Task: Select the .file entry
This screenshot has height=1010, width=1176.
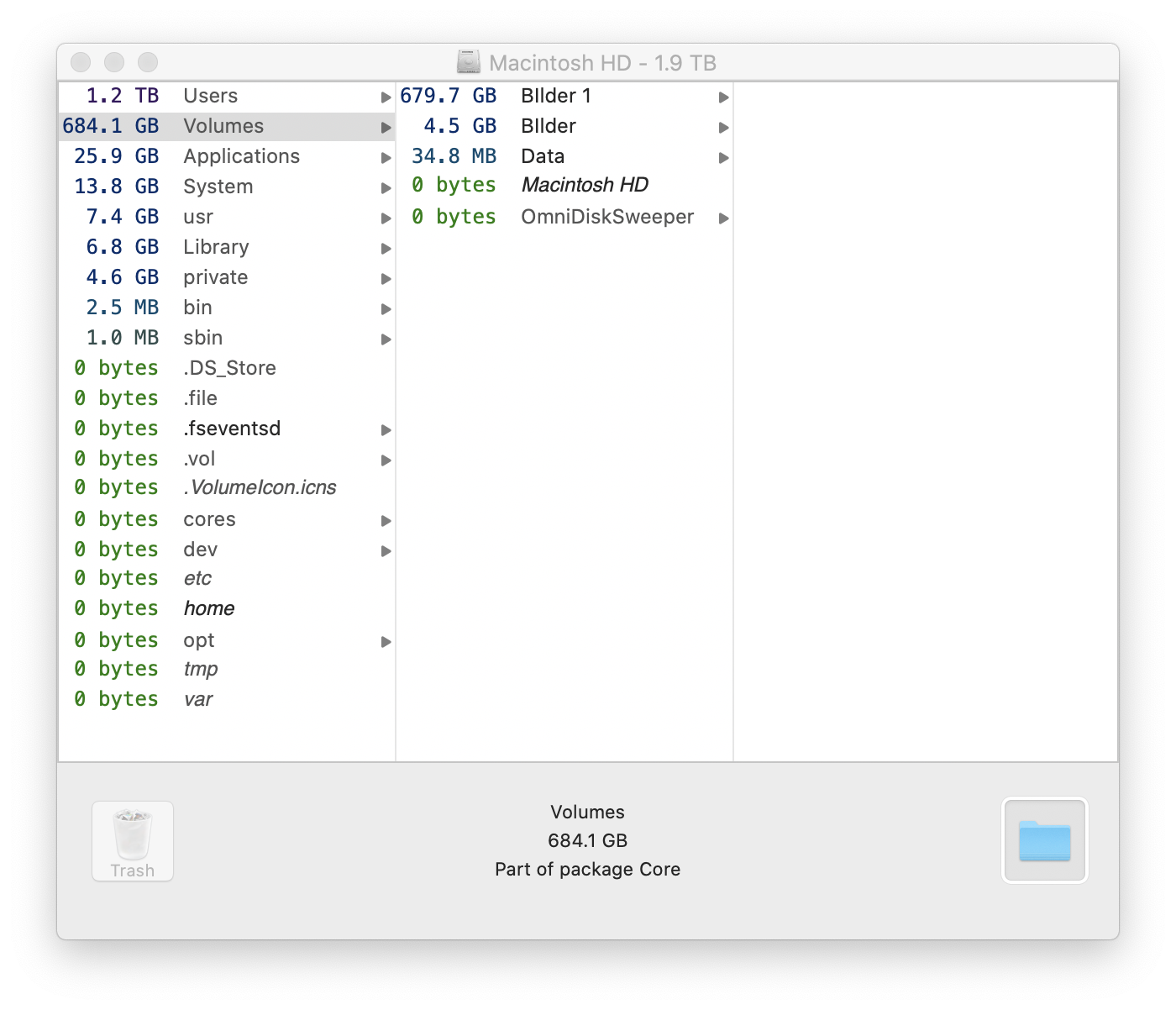Action: [227, 398]
